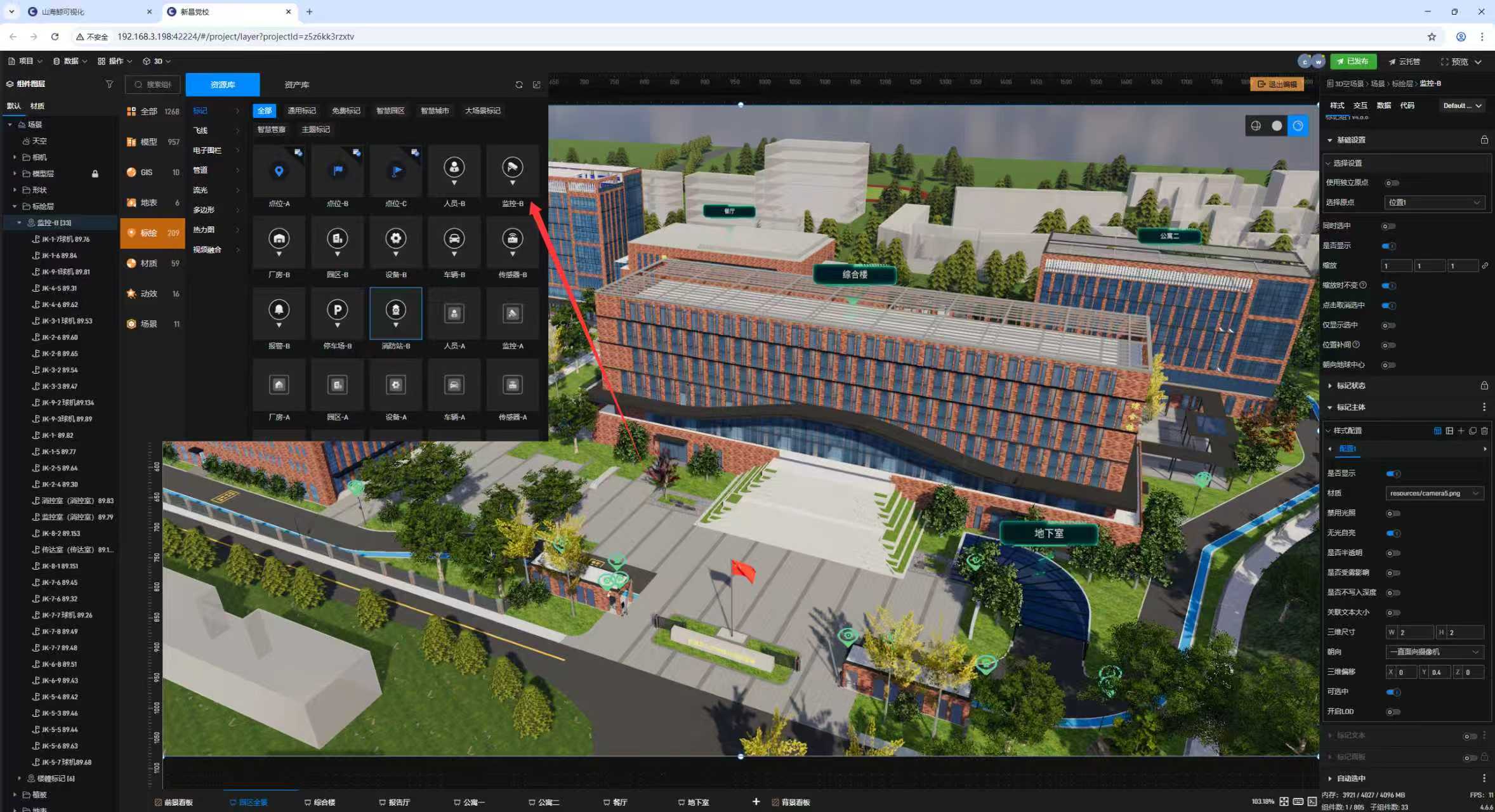The height and width of the screenshot is (812, 1495).
Task: Click the lock icon on 模型层
Action: pos(95,173)
